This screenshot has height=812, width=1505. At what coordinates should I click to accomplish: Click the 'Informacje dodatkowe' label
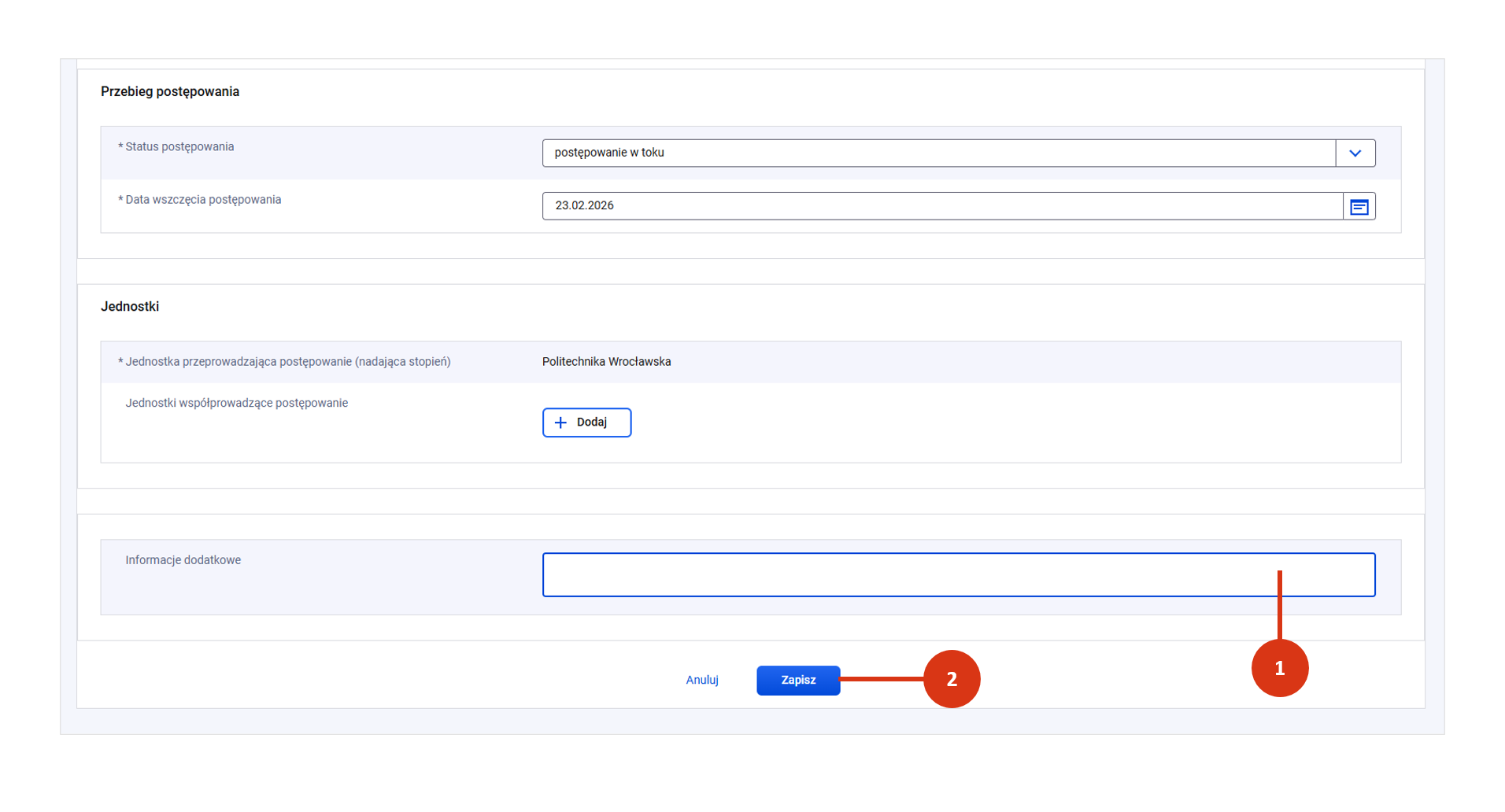183,560
